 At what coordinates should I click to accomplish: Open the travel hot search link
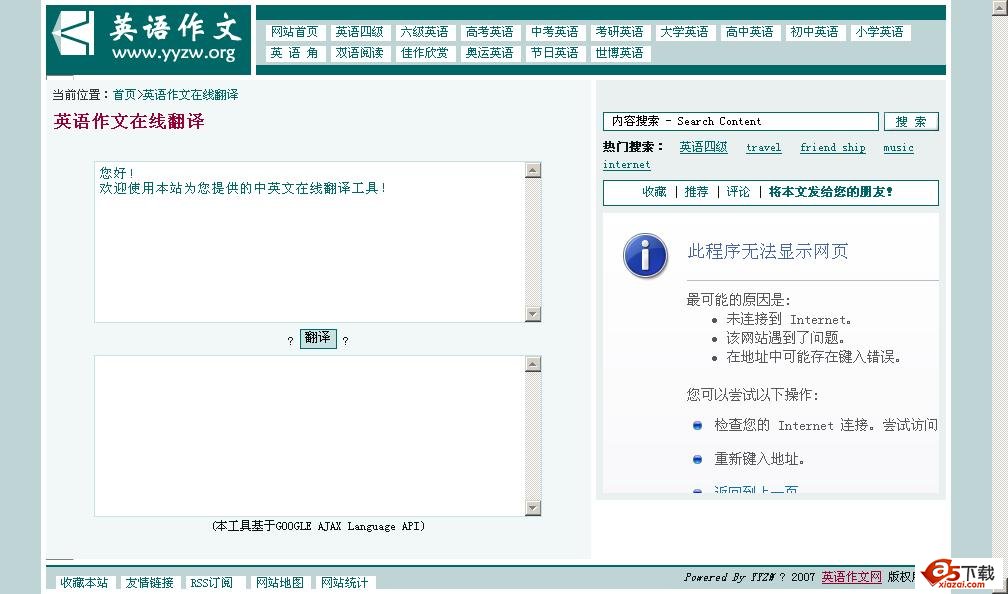pos(763,147)
